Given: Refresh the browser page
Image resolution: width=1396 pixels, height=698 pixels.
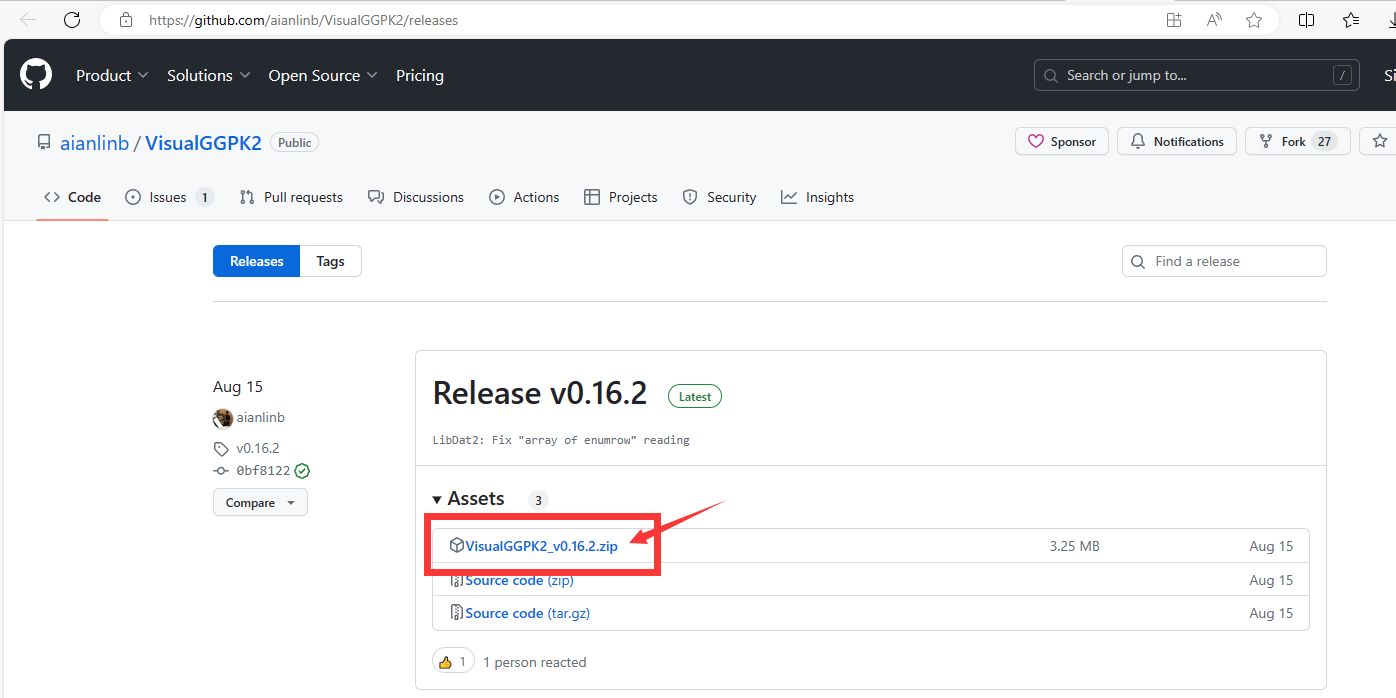Looking at the screenshot, I should pyautogui.click(x=72, y=20).
